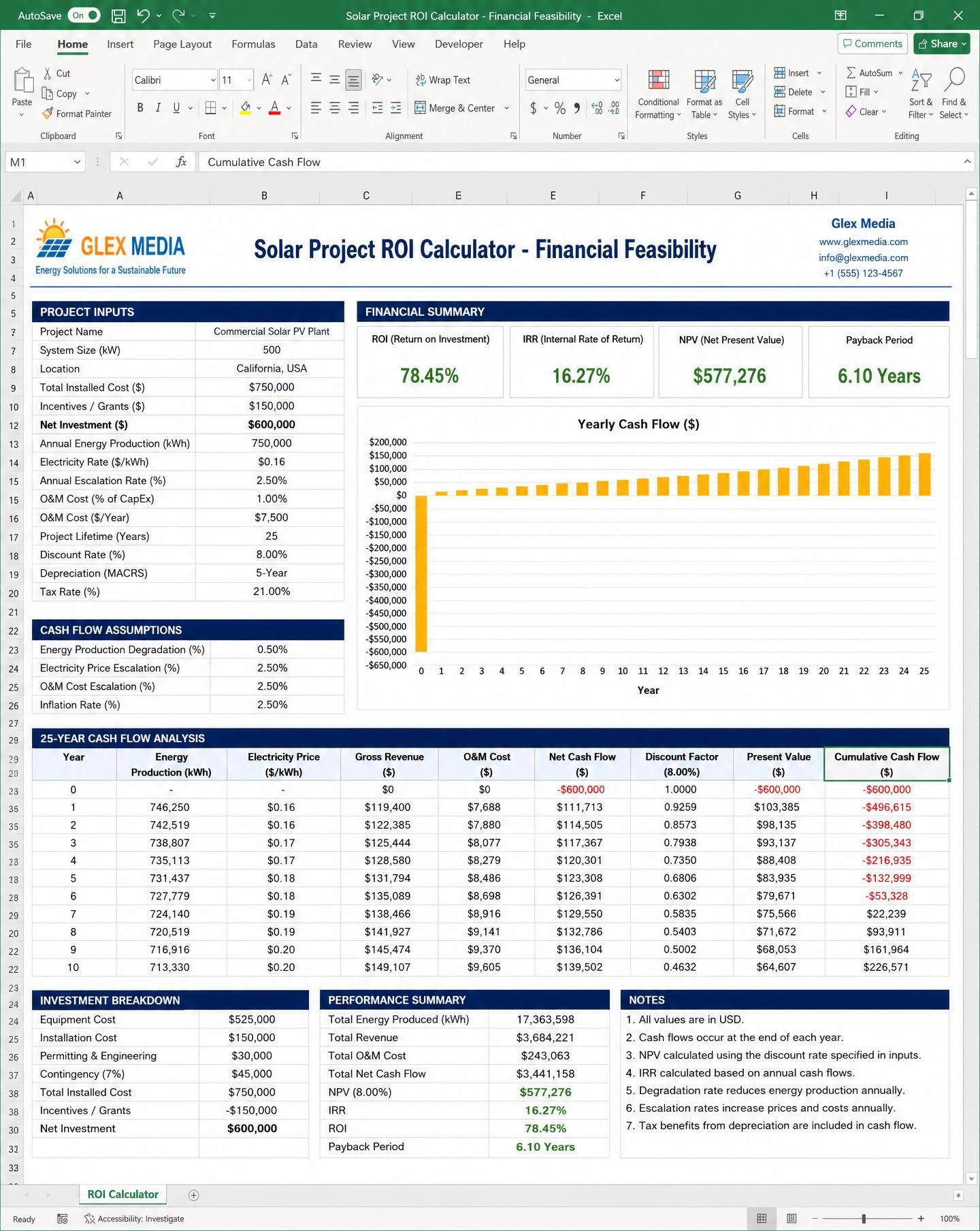Expand the formula bar
This screenshot has height=1231, width=980.
pyautogui.click(x=967, y=161)
